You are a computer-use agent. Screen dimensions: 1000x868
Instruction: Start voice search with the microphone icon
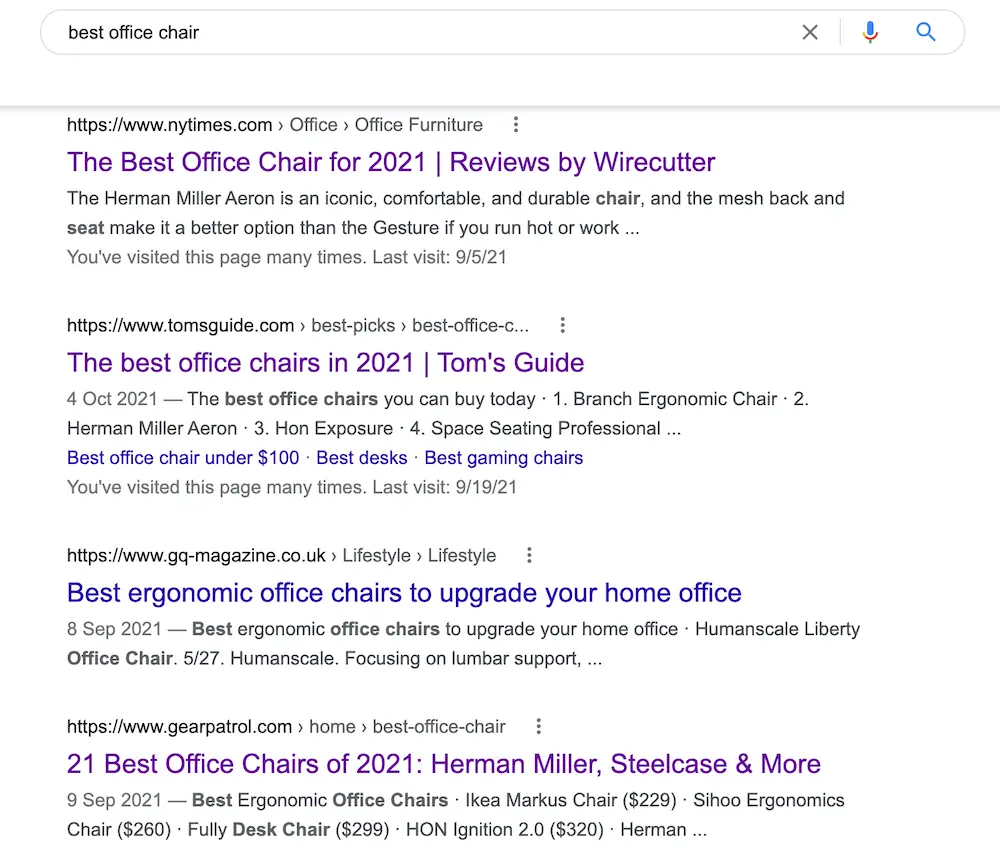pyautogui.click(x=870, y=32)
